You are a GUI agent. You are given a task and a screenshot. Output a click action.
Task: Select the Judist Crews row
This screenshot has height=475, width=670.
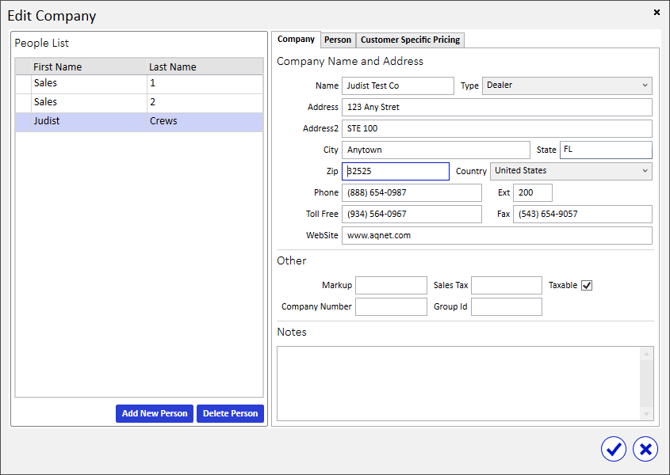pos(139,122)
